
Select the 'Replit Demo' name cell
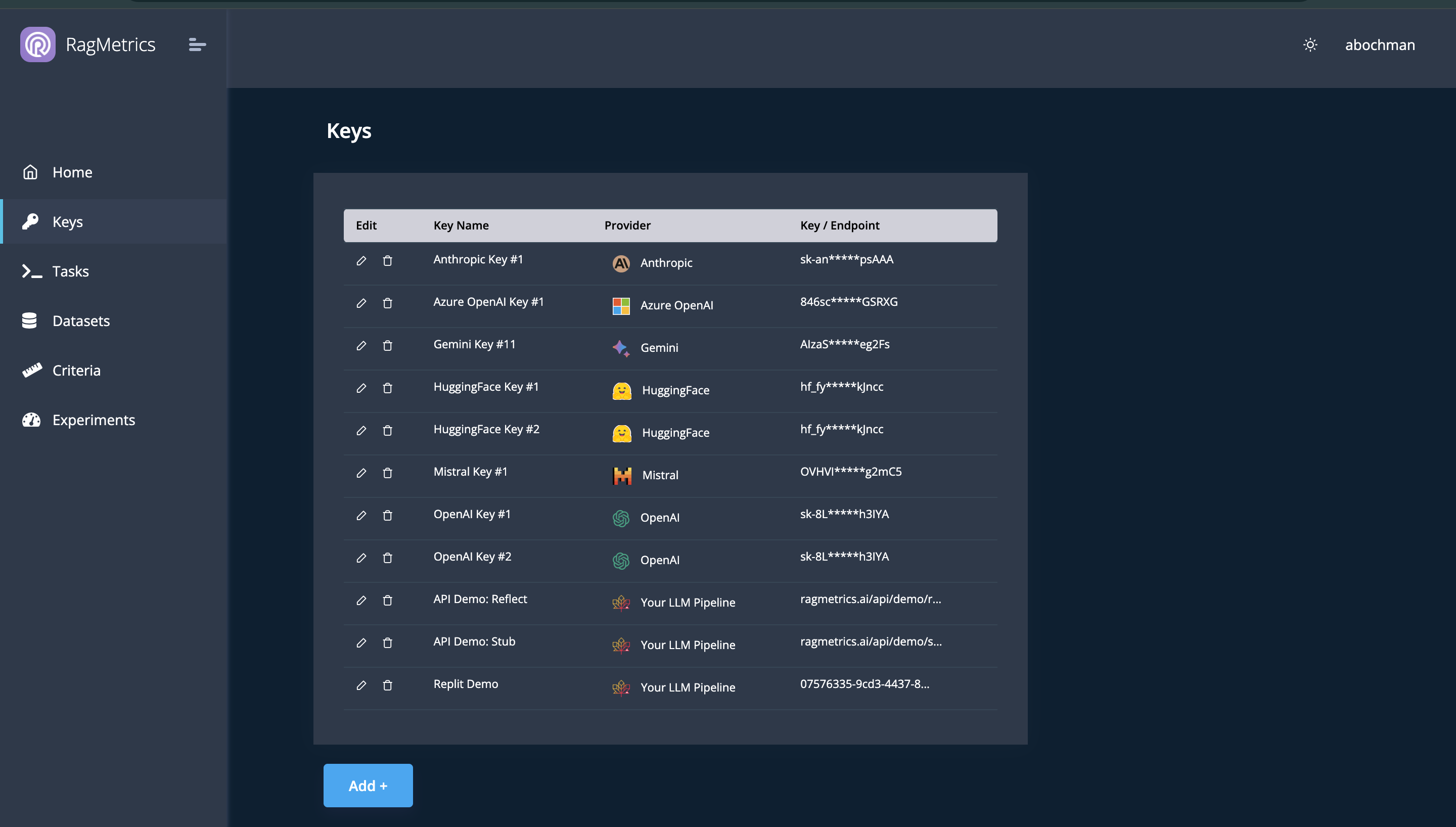pos(466,684)
